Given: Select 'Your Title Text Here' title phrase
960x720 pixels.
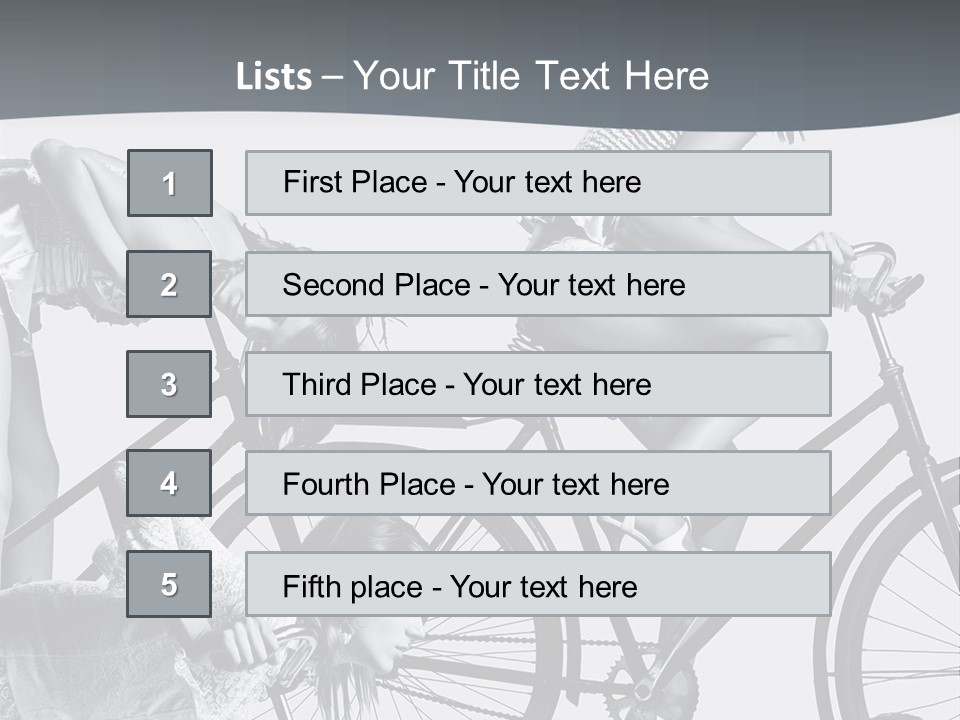Looking at the screenshot, I should click(531, 76).
